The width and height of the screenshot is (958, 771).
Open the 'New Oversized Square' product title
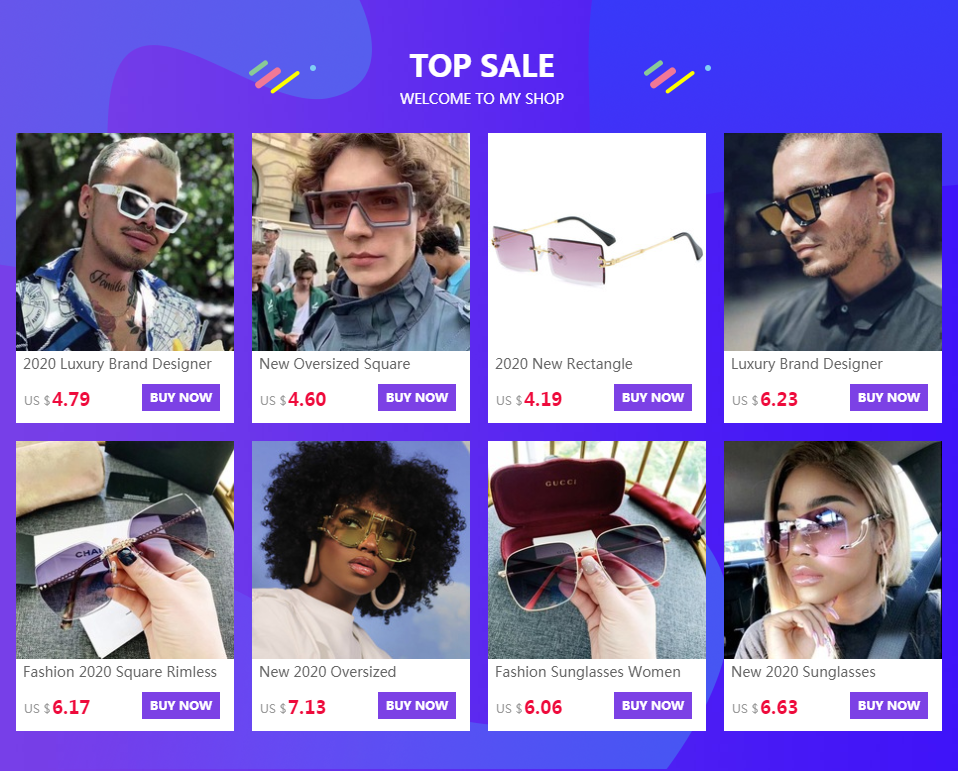pos(335,364)
